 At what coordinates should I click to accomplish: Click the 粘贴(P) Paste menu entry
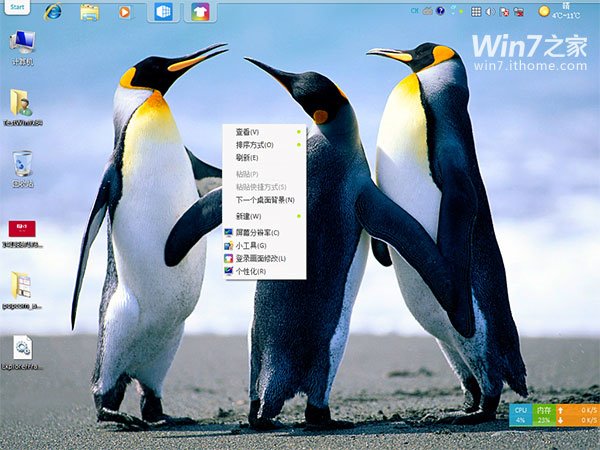click(x=264, y=174)
